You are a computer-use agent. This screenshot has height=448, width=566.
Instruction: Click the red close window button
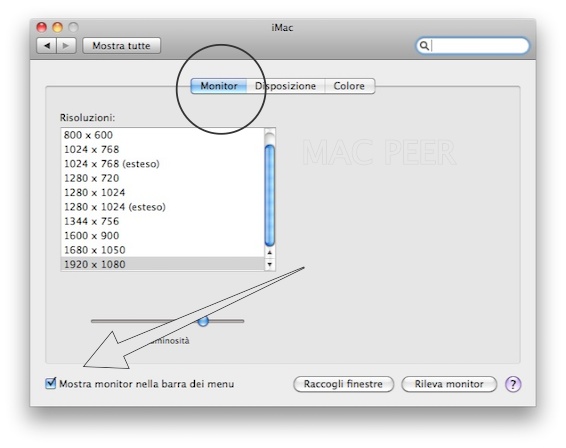42,27
